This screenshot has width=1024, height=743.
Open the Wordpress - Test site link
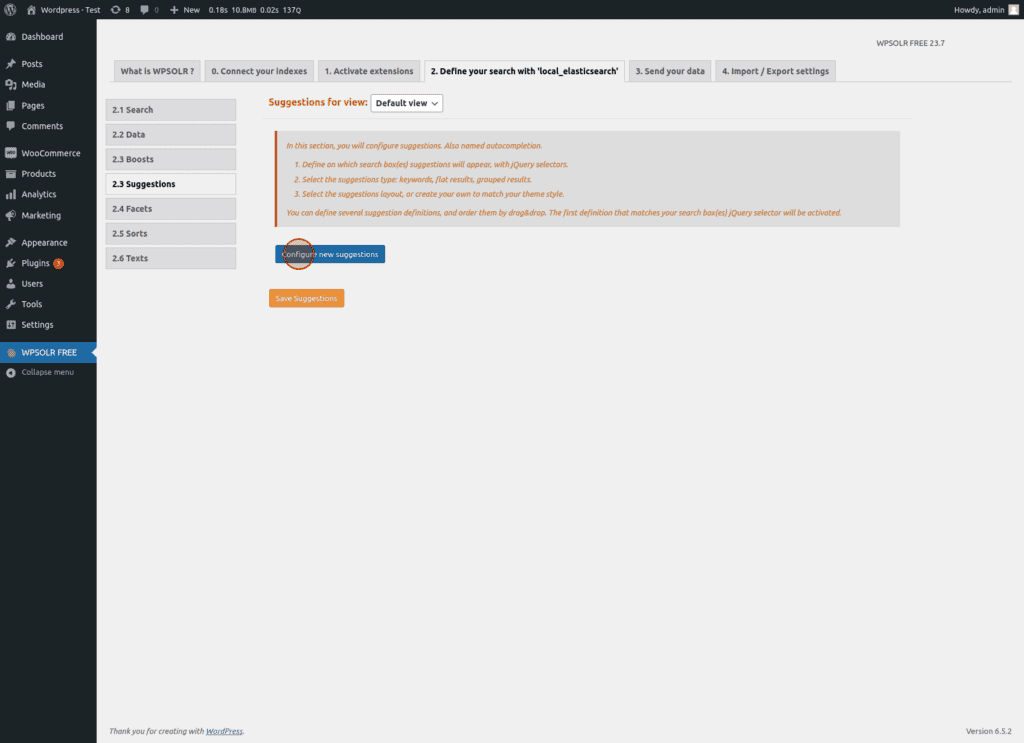pos(70,10)
